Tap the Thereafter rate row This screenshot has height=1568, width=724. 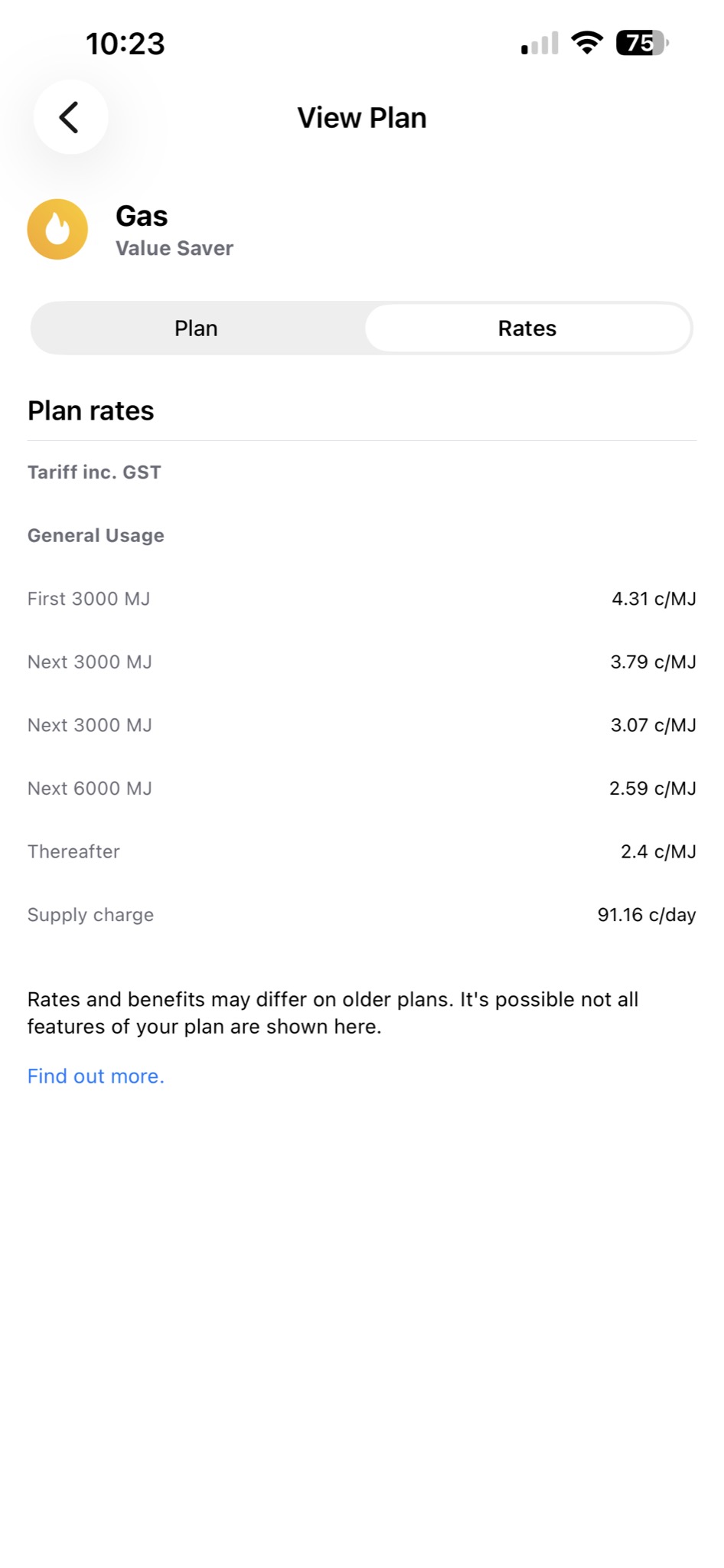362,851
